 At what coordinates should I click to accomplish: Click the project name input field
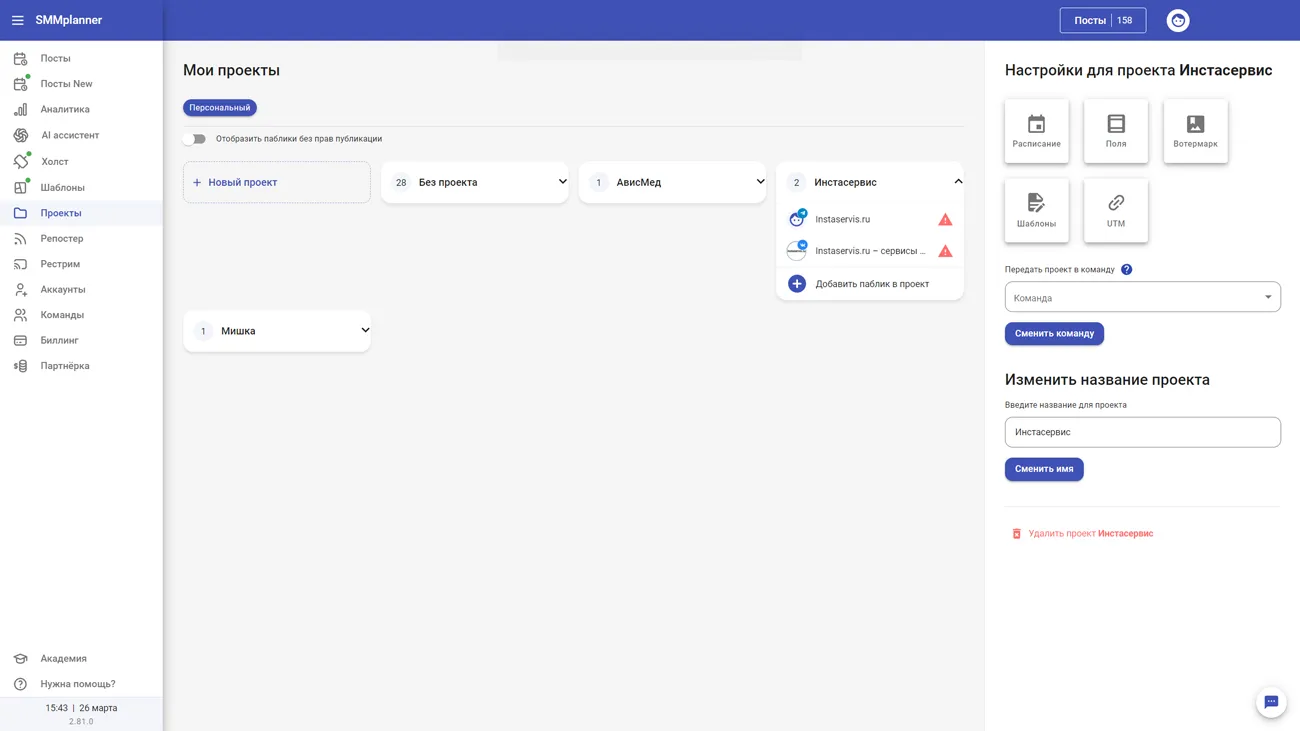1142,432
